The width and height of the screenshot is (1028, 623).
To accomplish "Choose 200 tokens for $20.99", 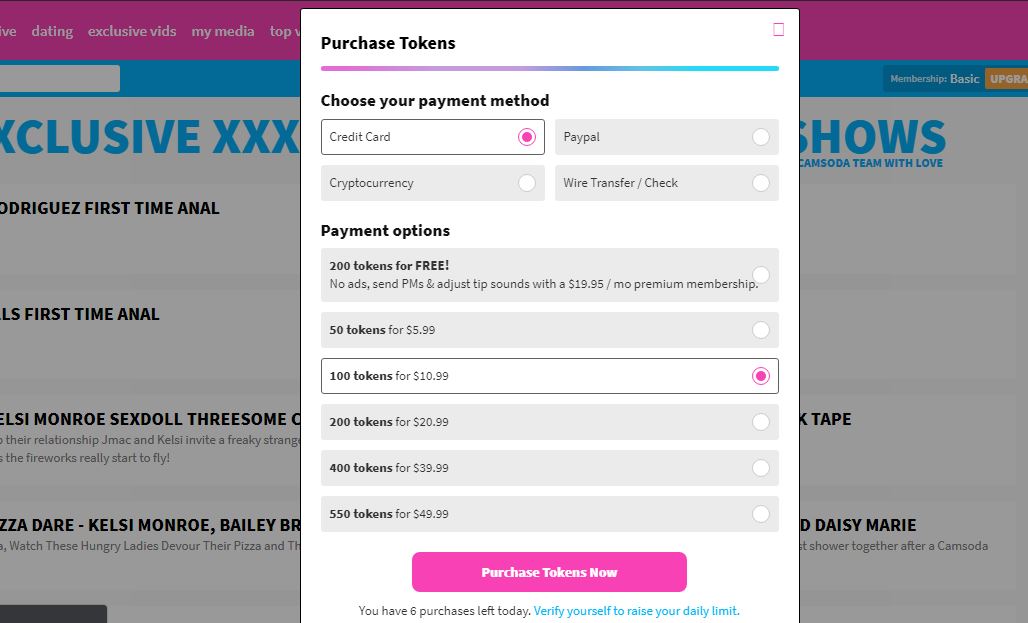I will click(549, 422).
